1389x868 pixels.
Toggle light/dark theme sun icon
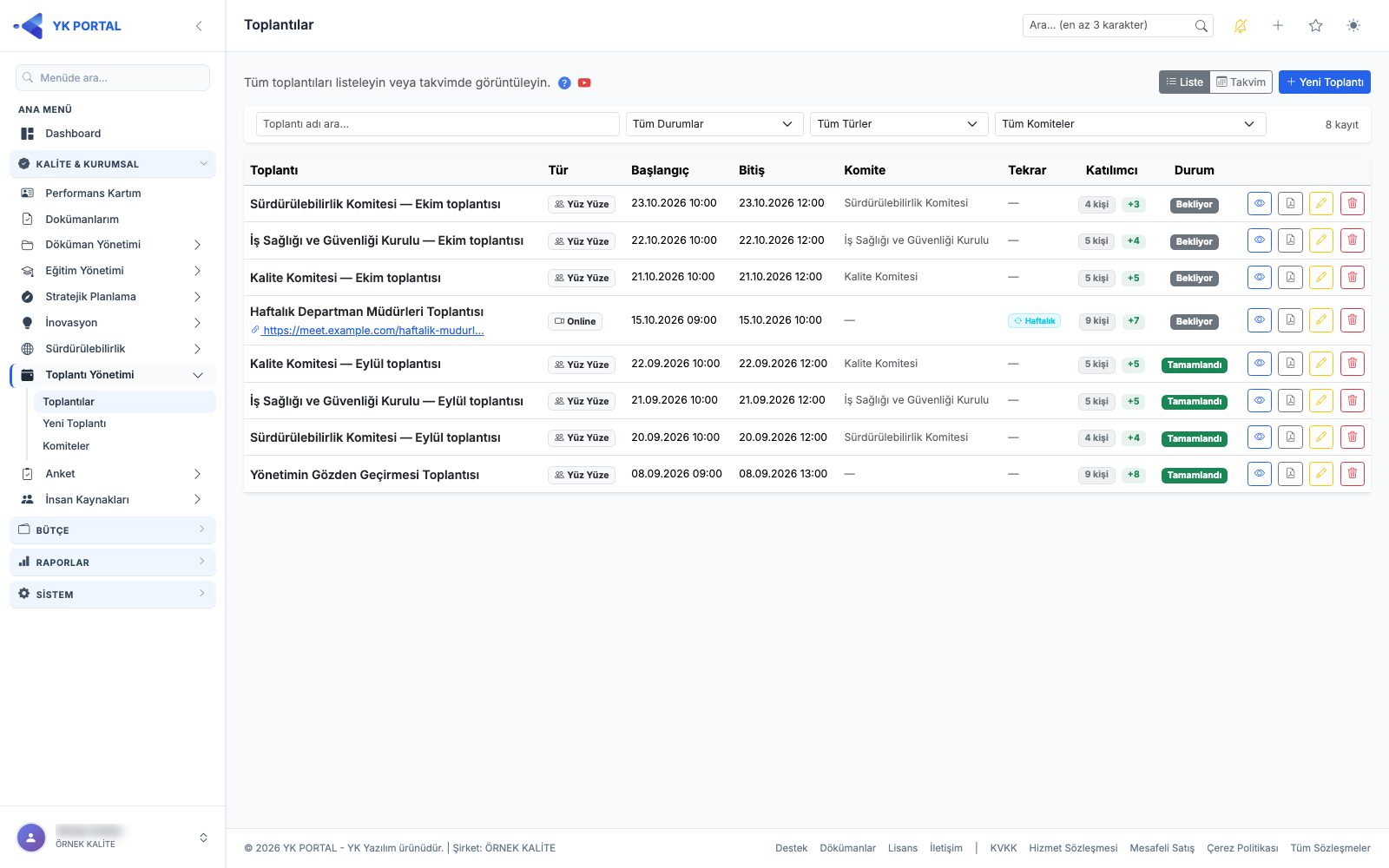pyautogui.click(x=1353, y=26)
